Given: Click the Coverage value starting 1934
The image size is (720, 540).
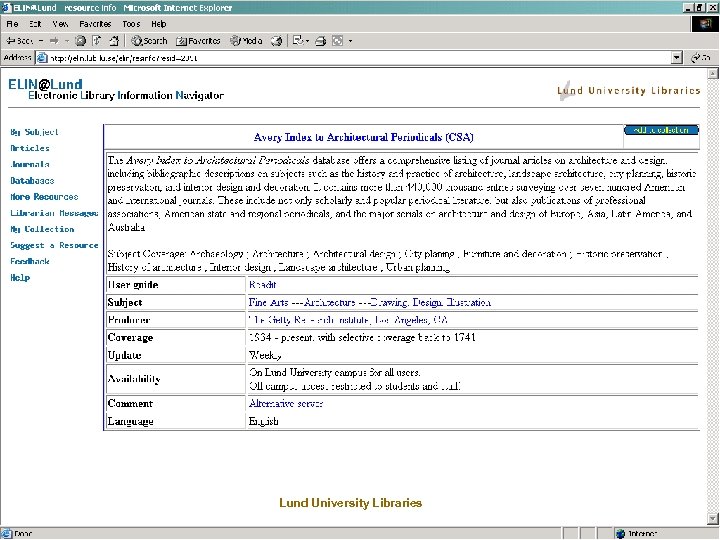Looking at the screenshot, I should (362, 338).
